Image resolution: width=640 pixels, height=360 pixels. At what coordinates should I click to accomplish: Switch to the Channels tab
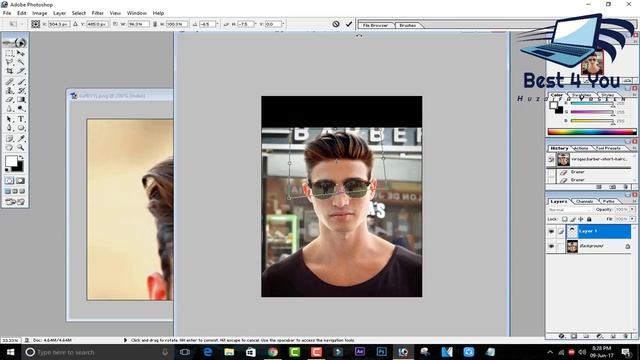(584, 201)
